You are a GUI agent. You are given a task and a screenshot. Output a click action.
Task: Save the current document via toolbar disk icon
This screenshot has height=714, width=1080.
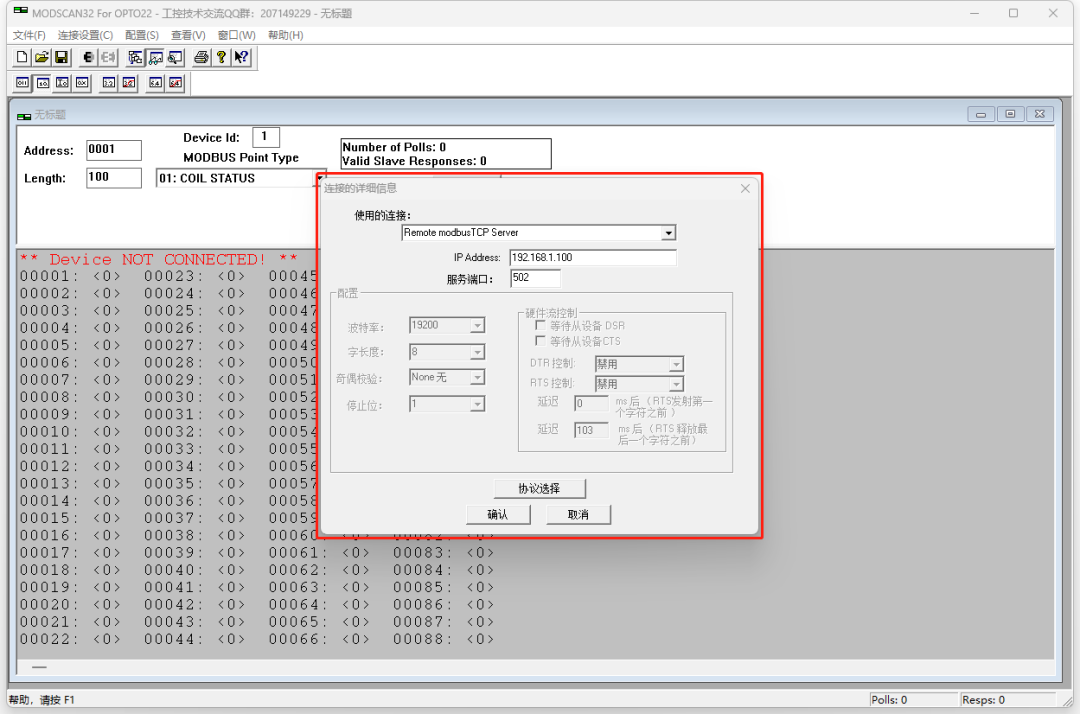pos(61,57)
